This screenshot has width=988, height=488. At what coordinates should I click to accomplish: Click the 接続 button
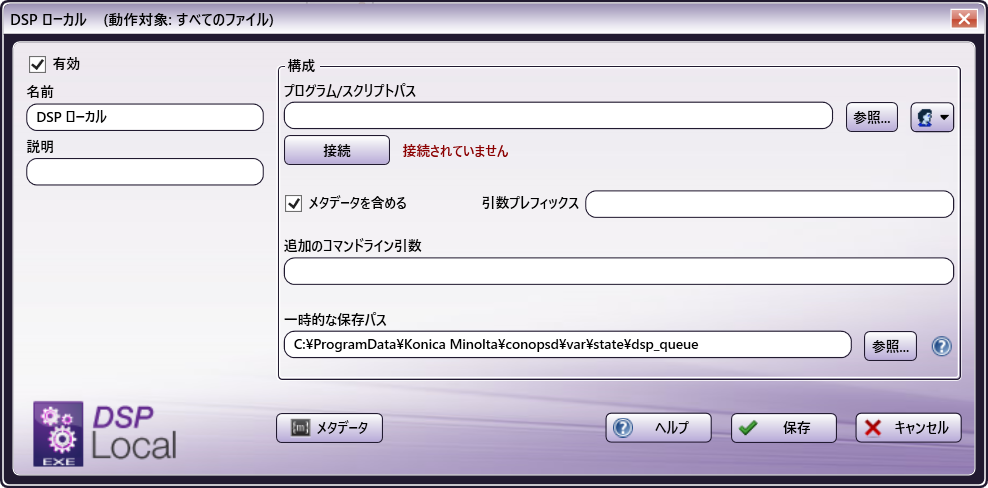337,150
